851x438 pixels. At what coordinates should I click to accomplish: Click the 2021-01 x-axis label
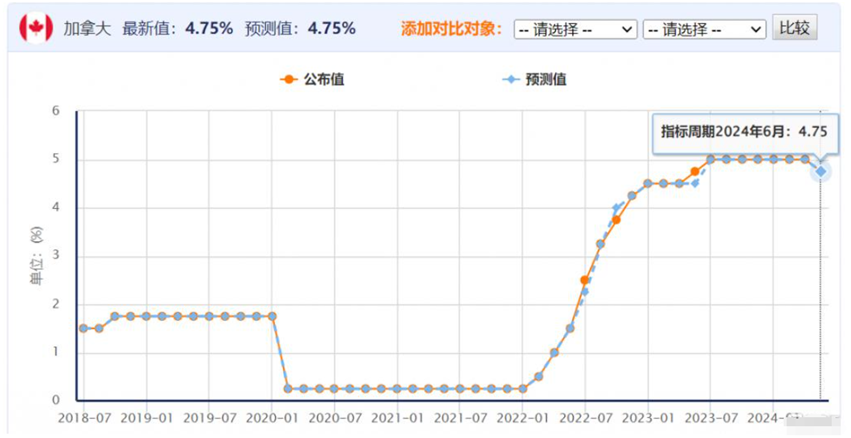coord(397,417)
